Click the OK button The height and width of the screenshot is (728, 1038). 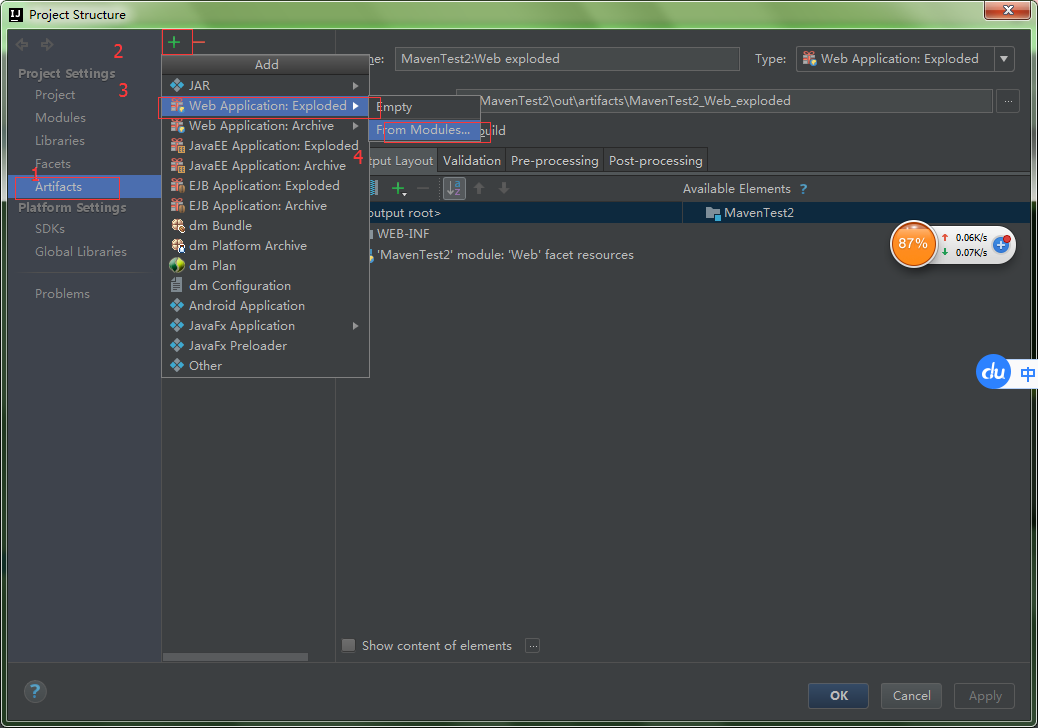click(838, 696)
